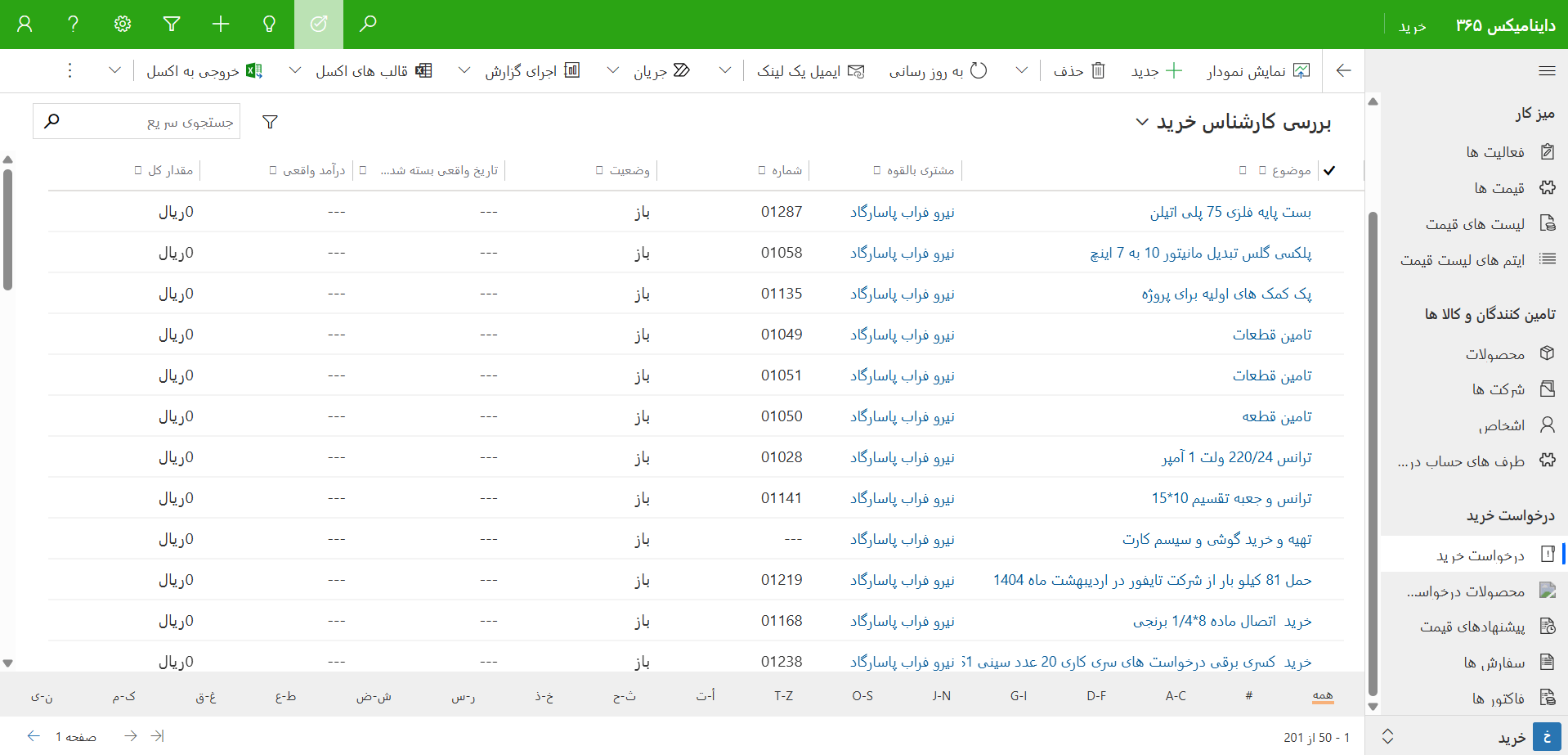Open the lightbulb assistant icon
The width and height of the screenshot is (1568, 755).
pyautogui.click(x=269, y=24)
